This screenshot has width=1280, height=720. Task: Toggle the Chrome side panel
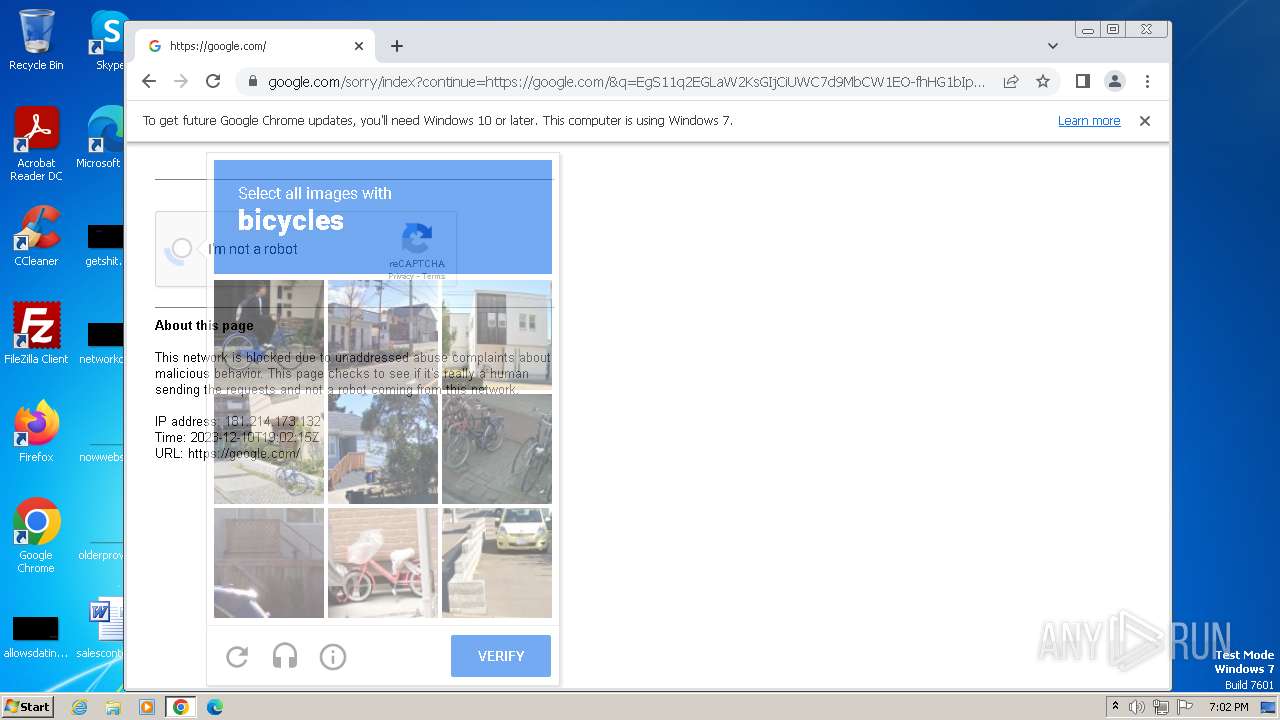(x=1082, y=81)
